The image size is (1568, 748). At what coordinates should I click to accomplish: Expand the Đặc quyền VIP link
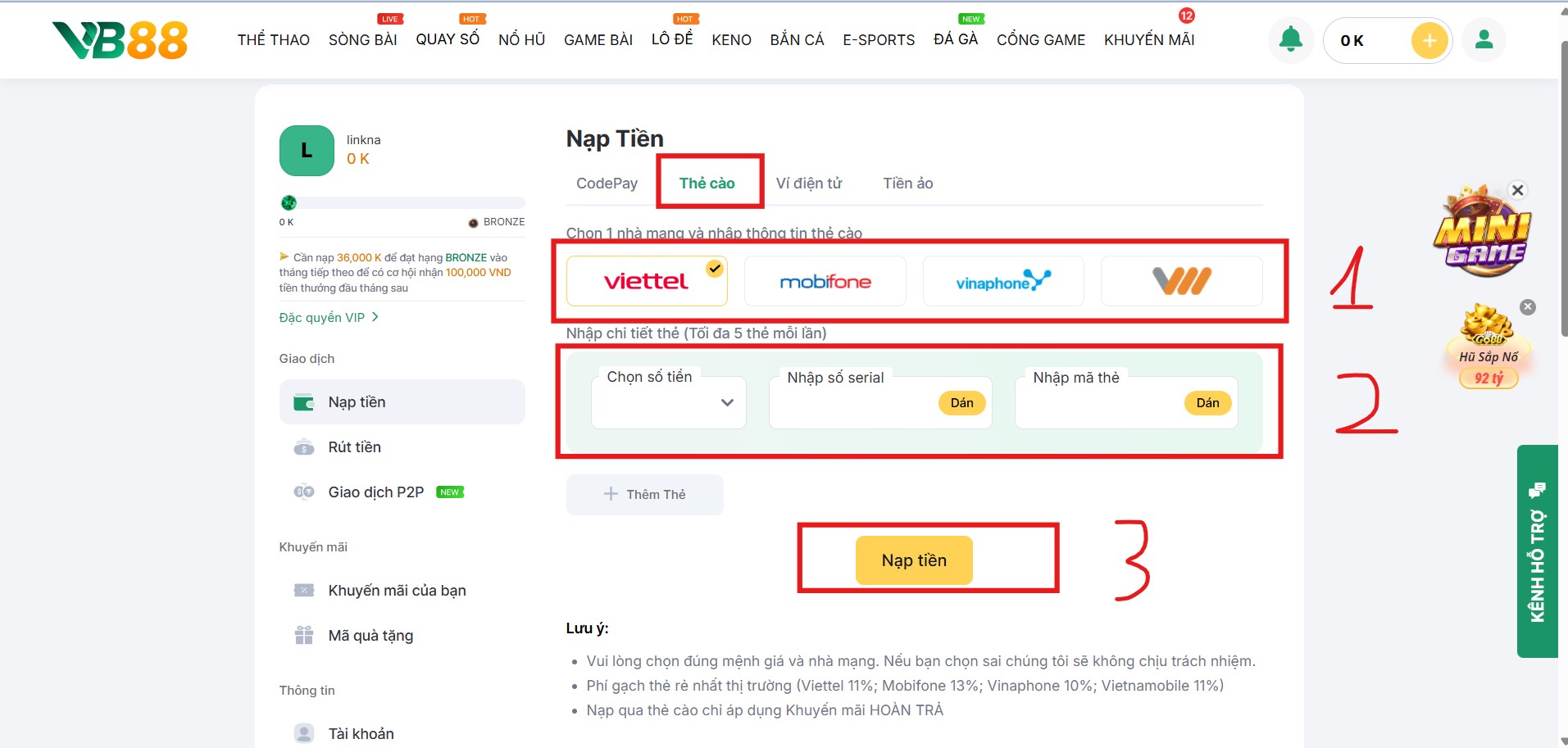click(x=329, y=317)
